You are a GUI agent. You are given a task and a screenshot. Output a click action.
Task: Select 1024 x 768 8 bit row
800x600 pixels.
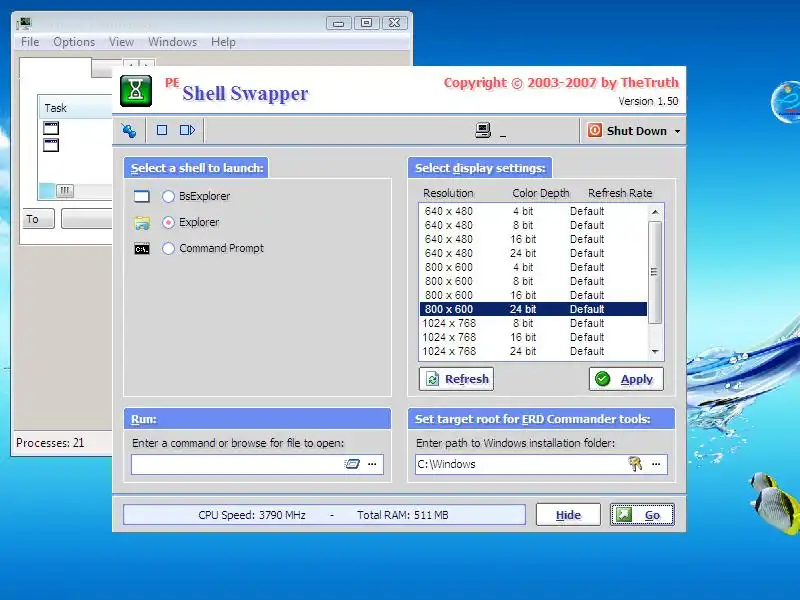533,323
